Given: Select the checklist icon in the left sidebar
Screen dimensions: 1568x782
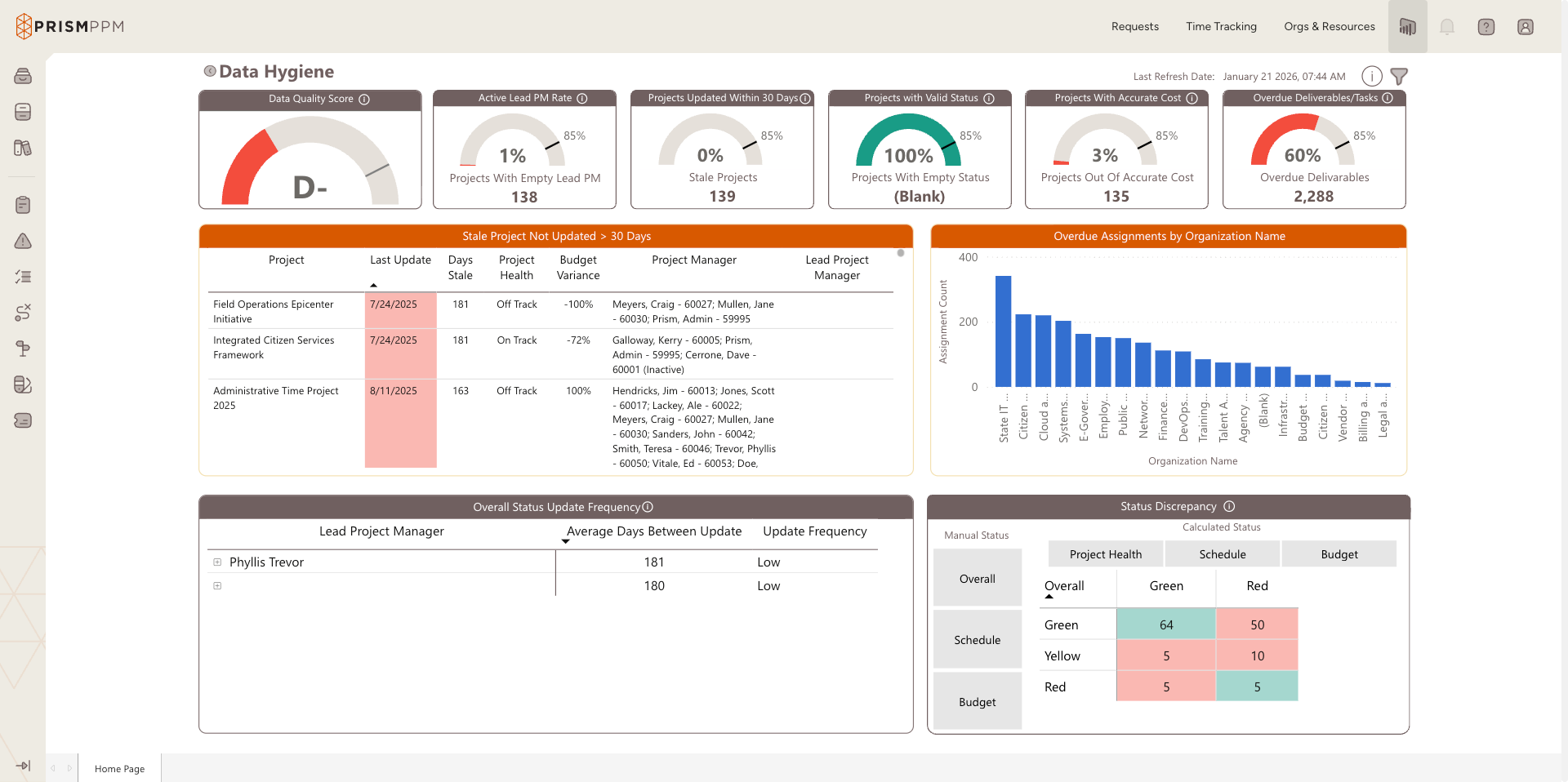Looking at the screenshot, I should pos(23,277).
